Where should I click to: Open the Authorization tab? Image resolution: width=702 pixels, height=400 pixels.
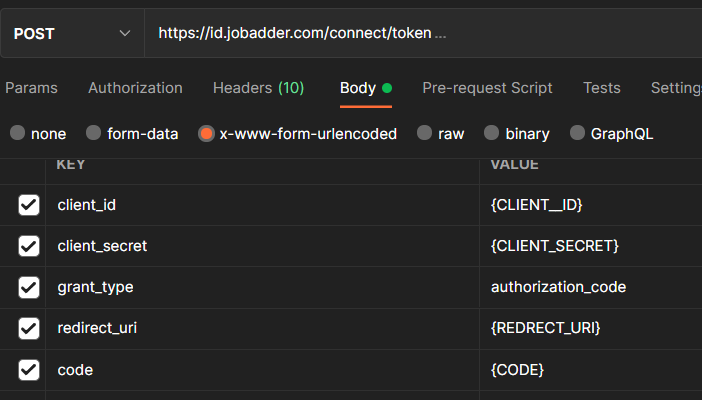135,88
